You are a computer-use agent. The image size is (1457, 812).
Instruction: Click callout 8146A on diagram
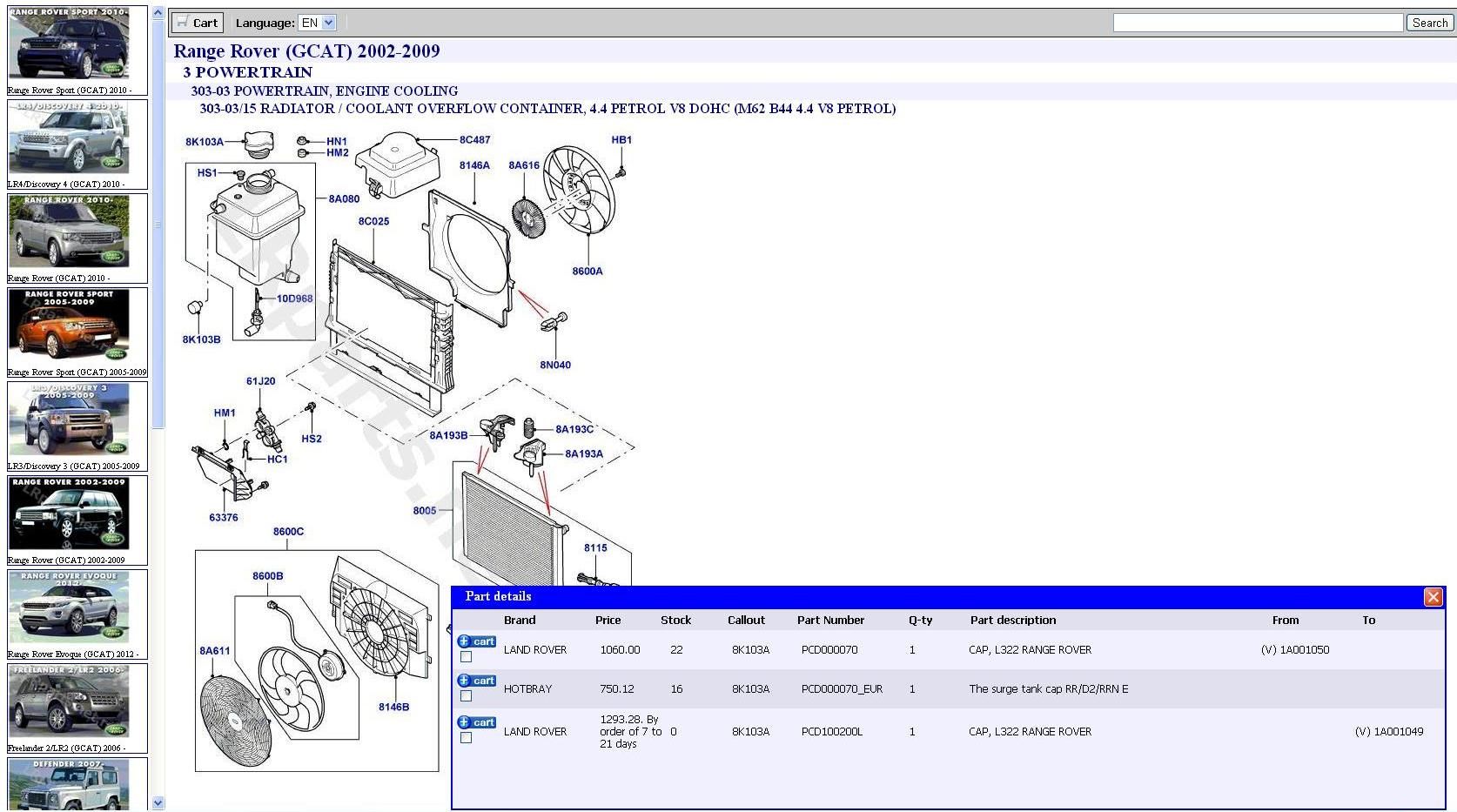474,165
